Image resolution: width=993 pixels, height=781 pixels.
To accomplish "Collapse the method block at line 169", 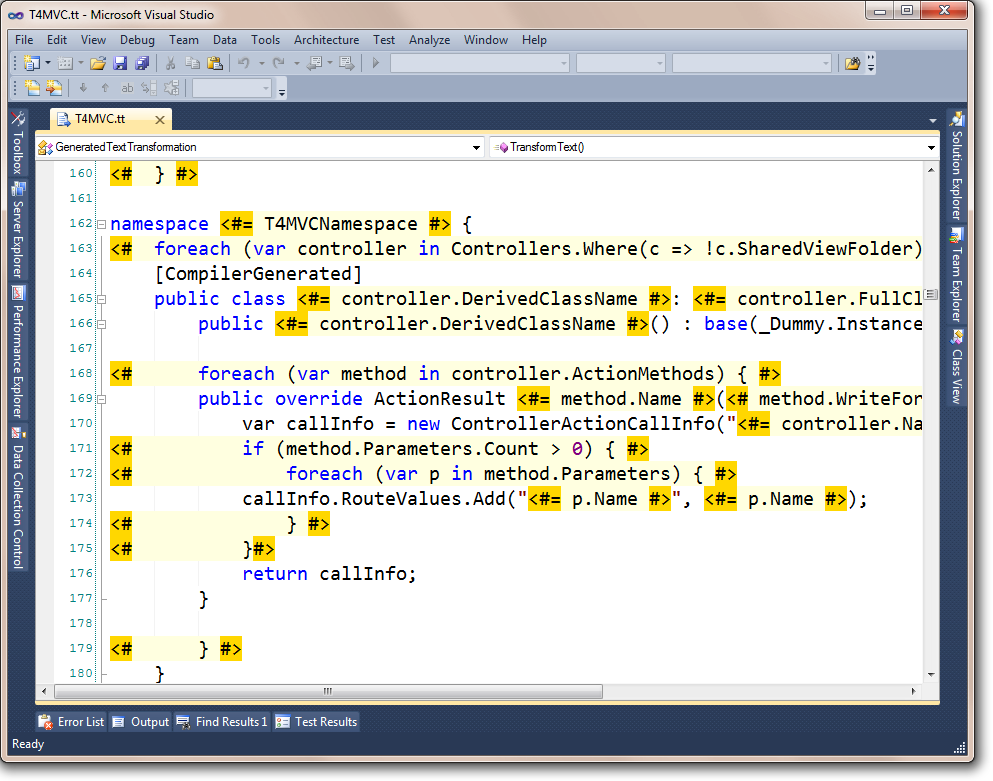I will coord(101,399).
